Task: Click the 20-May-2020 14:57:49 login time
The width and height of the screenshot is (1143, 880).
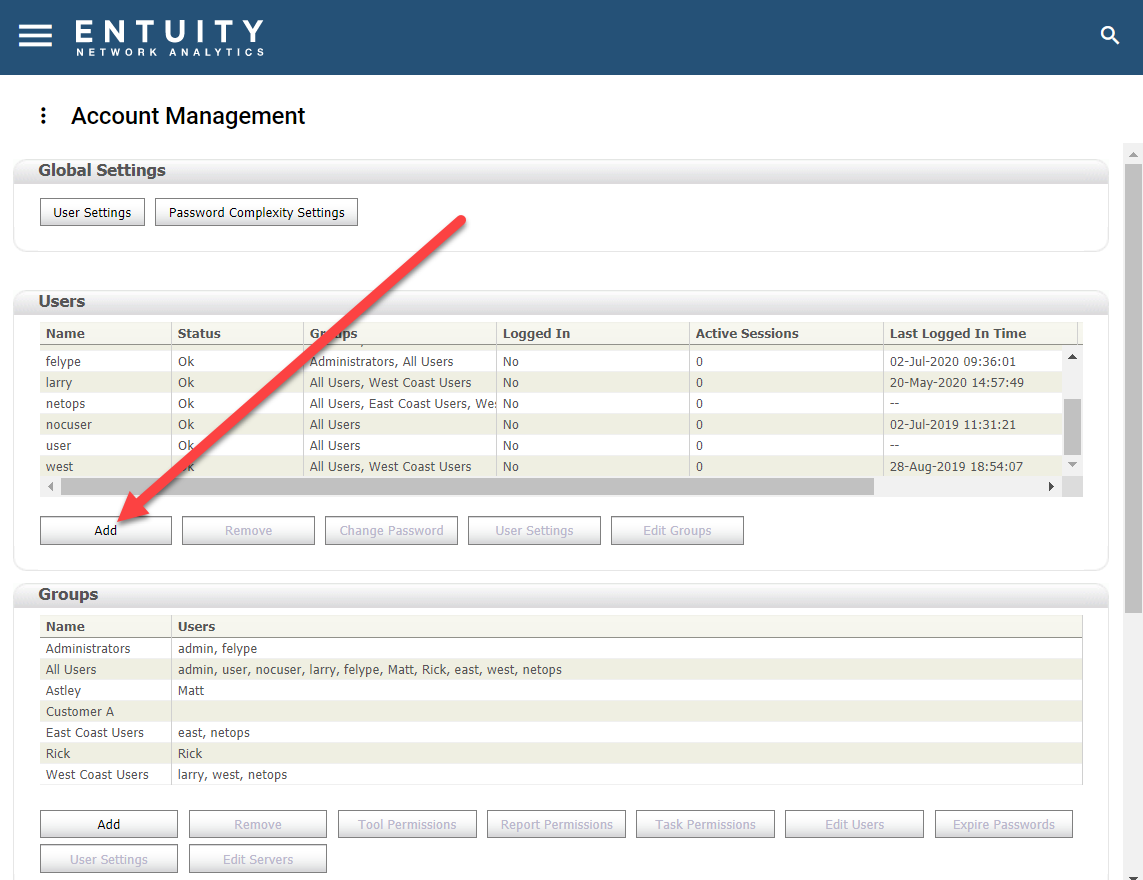Action: pos(956,383)
